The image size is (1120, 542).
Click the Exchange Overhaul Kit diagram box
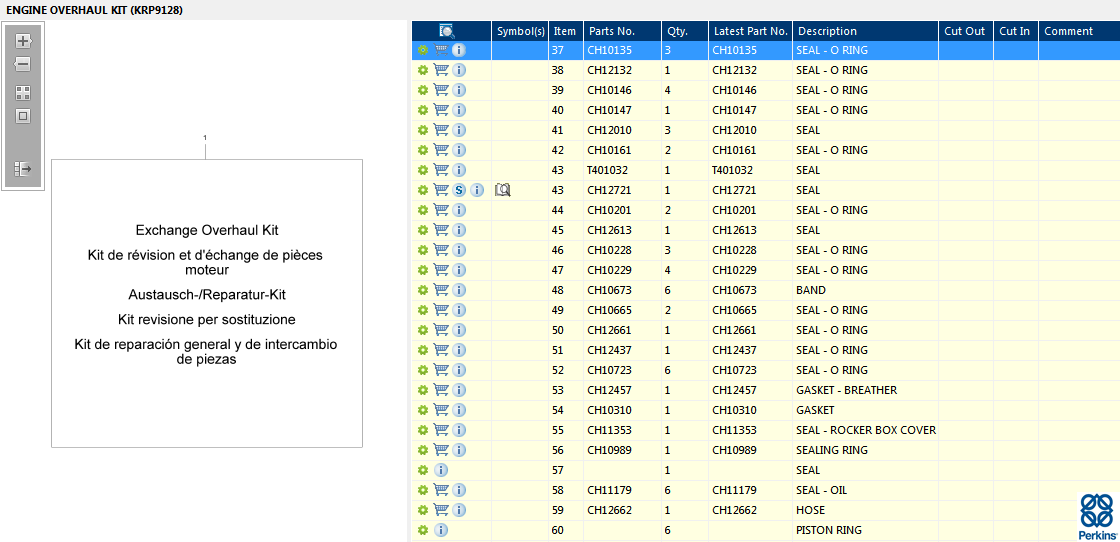[206, 302]
